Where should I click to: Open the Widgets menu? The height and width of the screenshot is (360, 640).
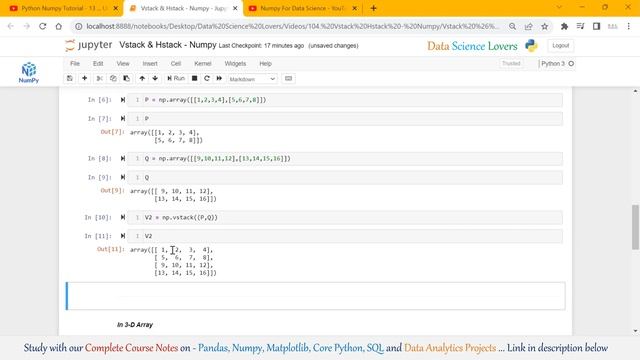coord(235,64)
